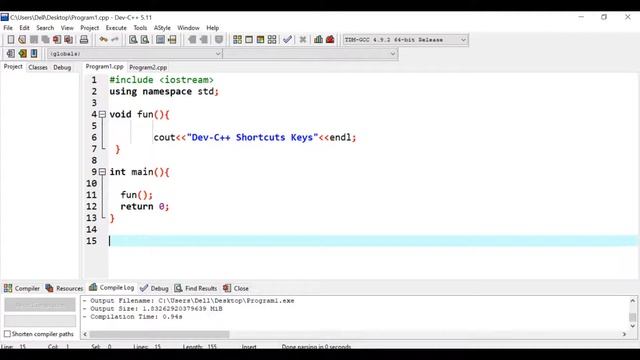The width and height of the screenshot is (640, 360).
Task: Open the Resources bottom tab
Action: [64, 288]
